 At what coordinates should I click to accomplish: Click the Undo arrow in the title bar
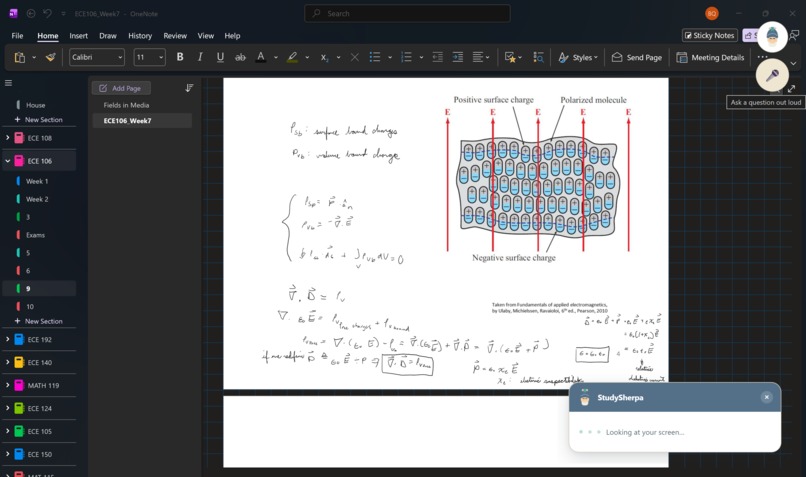point(47,13)
